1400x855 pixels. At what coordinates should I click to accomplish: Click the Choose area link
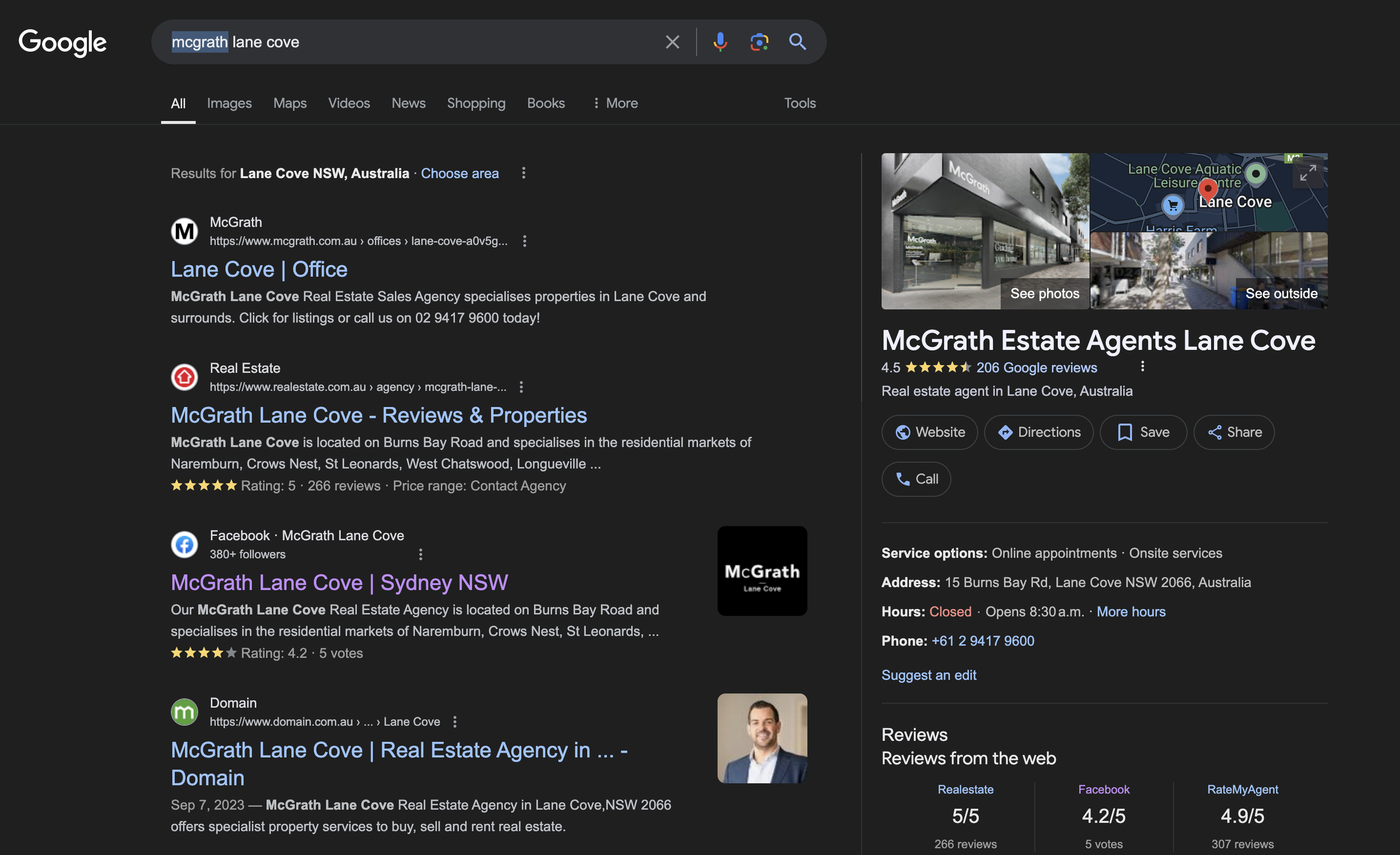tap(460, 173)
